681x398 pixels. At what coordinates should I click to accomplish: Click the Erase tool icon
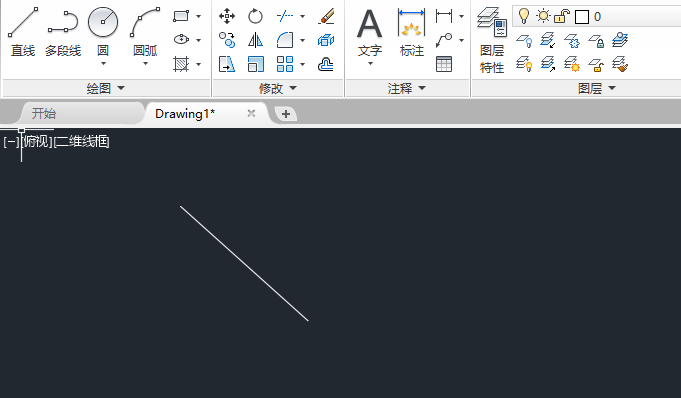tap(326, 17)
